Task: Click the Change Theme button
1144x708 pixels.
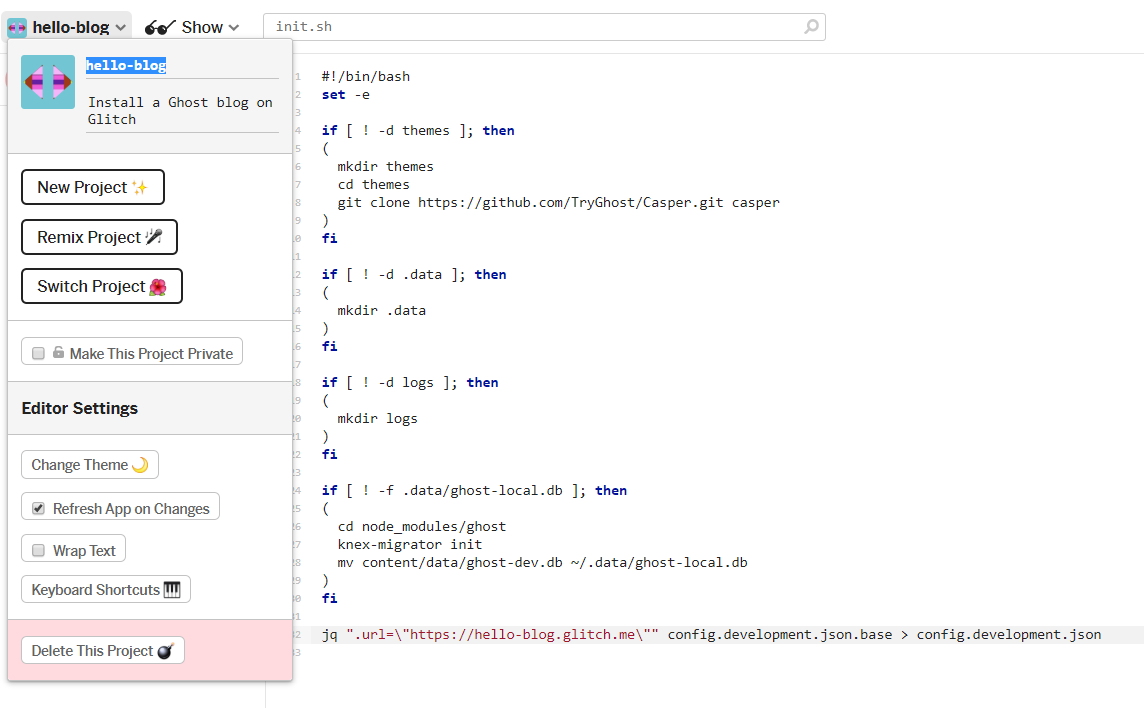Action: pos(90,465)
